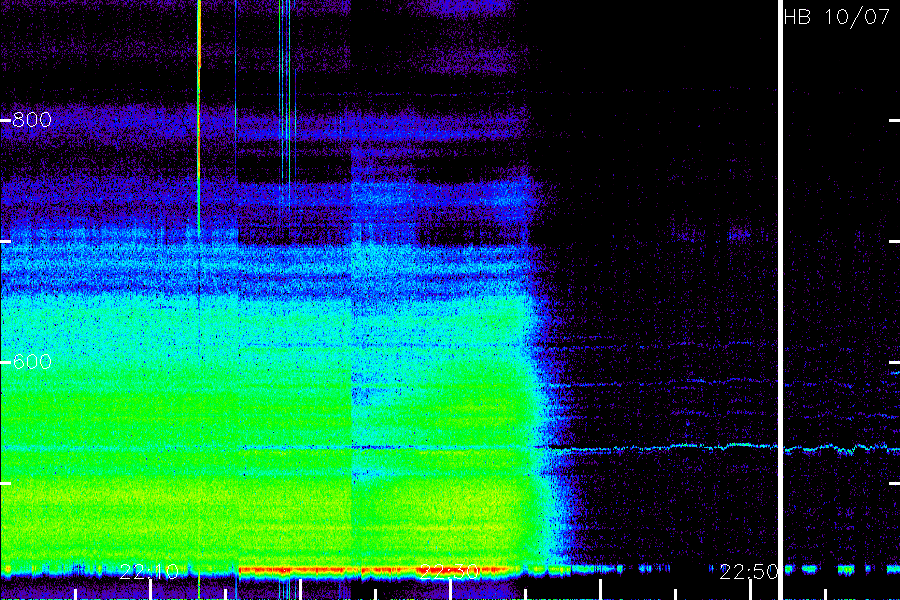Click the 22:50 time axis label
The width and height of the screenshot is (900, 600).
point(749,572)
